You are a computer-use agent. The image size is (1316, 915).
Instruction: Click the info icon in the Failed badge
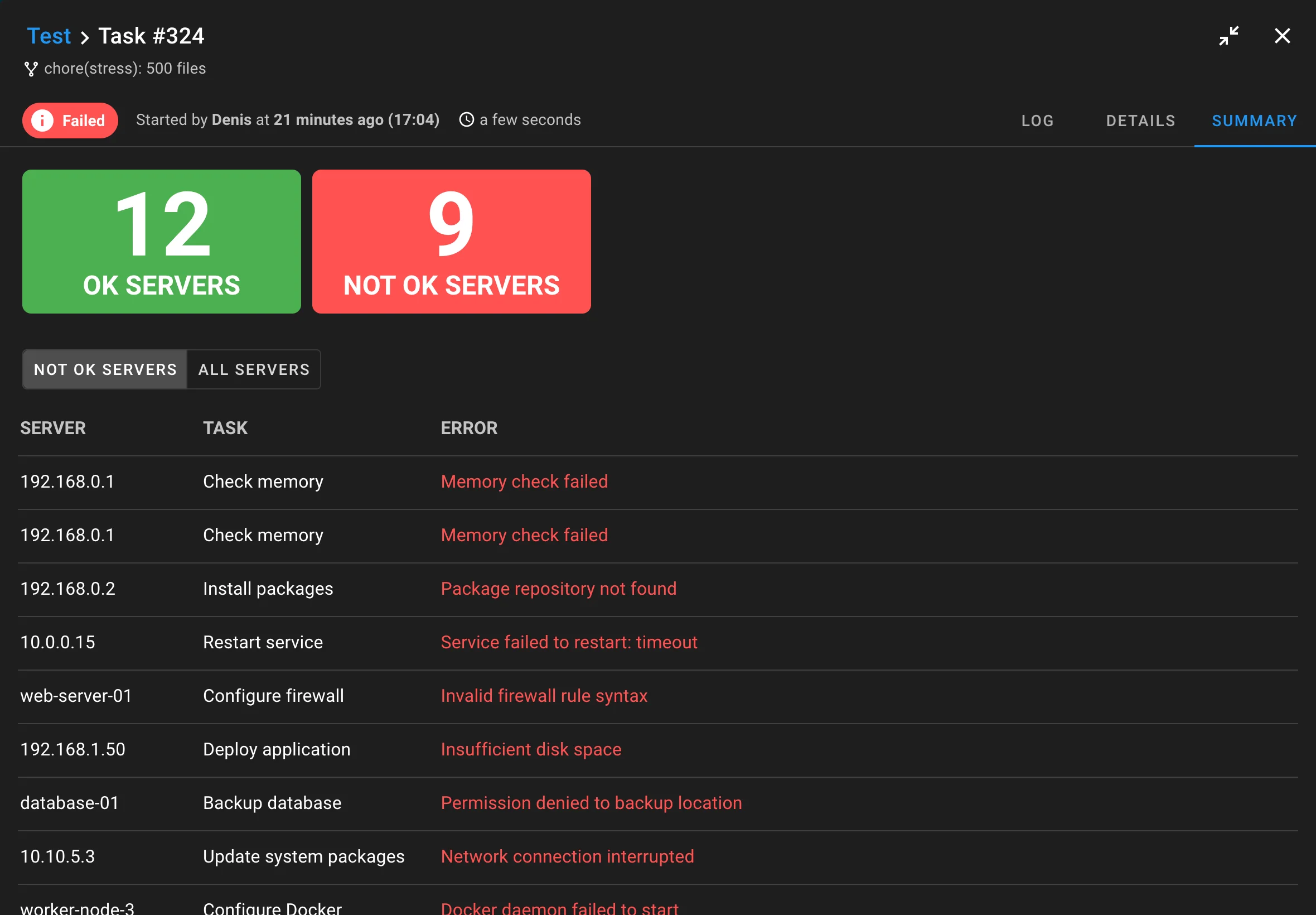[x=42, y=121]
